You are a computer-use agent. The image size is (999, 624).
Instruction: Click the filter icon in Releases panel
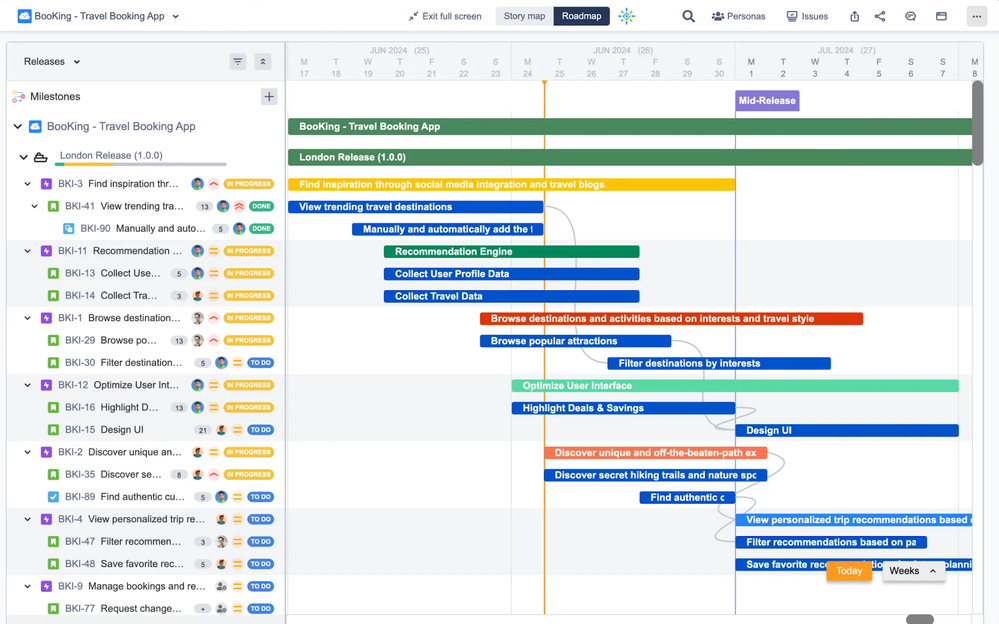(x=238, y=62)
